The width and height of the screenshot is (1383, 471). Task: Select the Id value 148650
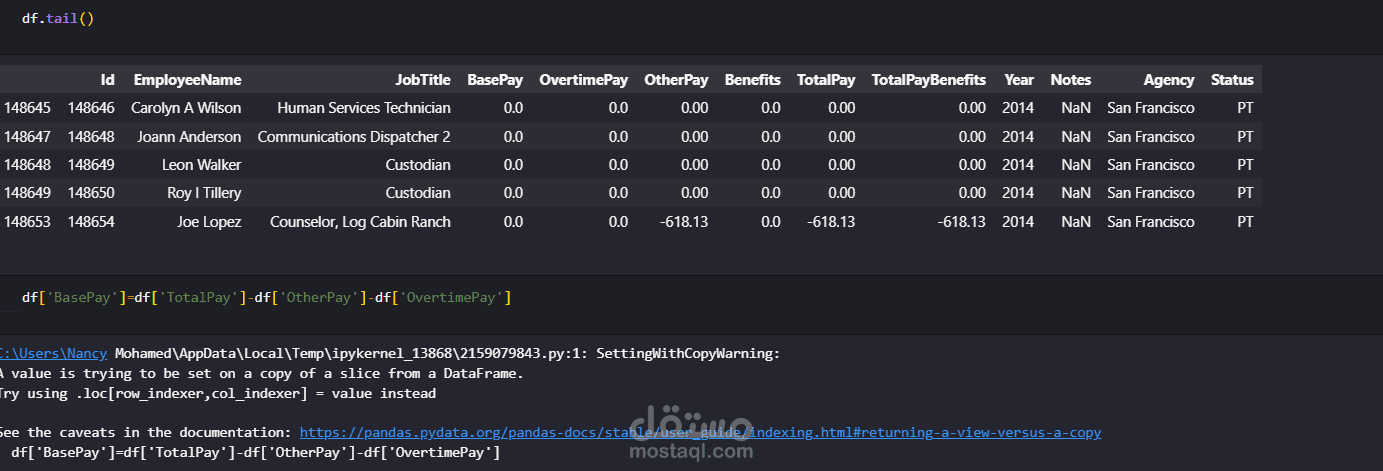(x=91, y=193)
